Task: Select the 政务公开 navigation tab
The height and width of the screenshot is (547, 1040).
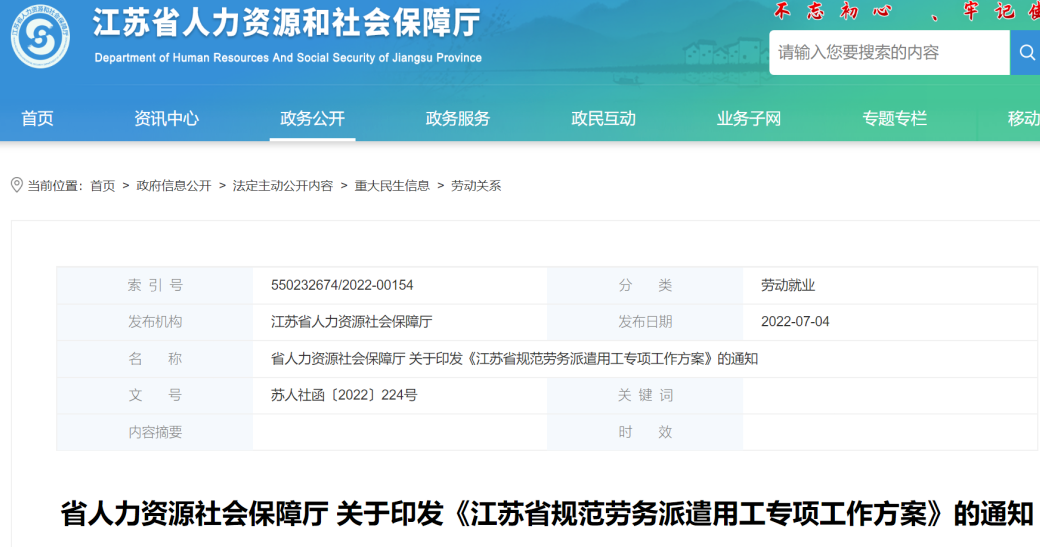Action: tap(312, 118)
